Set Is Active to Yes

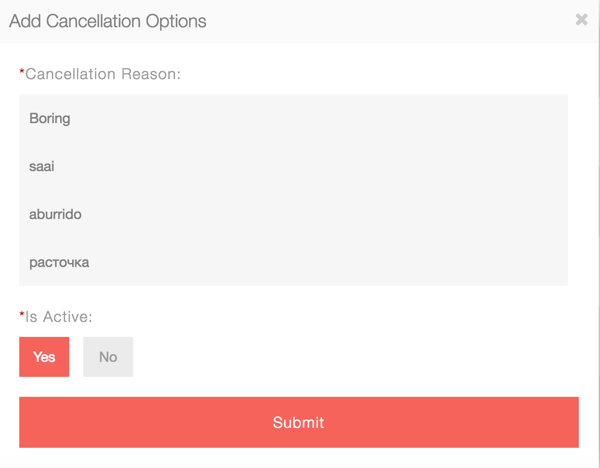44,357
